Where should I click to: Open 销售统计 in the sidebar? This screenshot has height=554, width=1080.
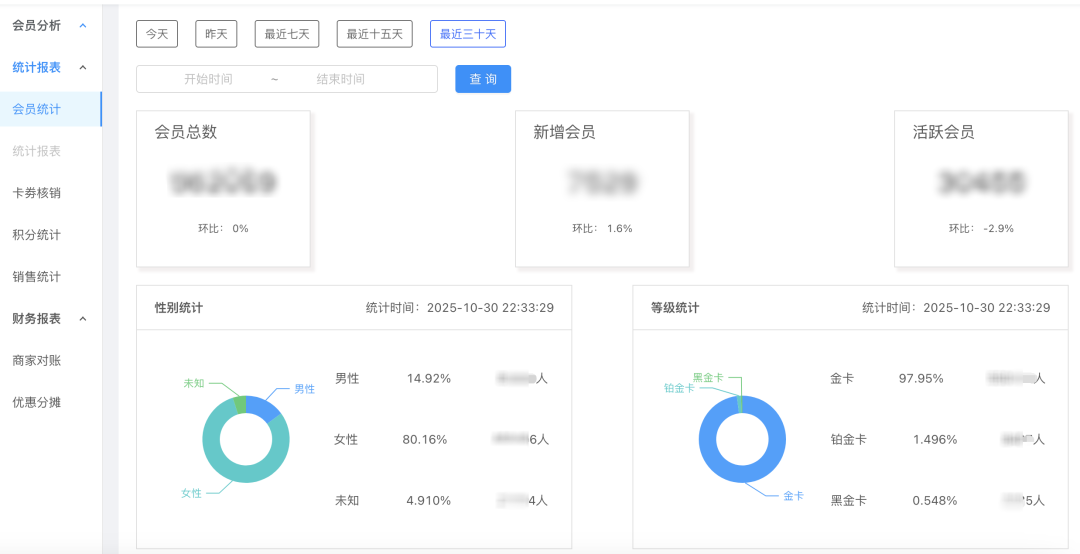[37, 277]
